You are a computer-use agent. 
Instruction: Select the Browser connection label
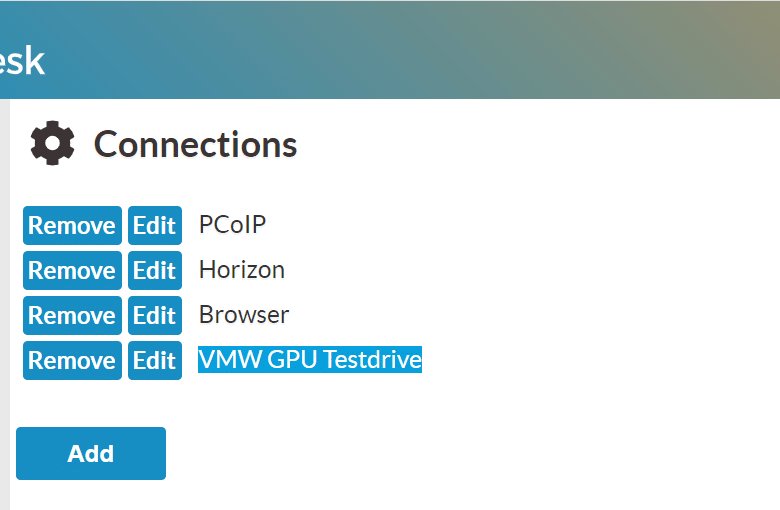244,314
